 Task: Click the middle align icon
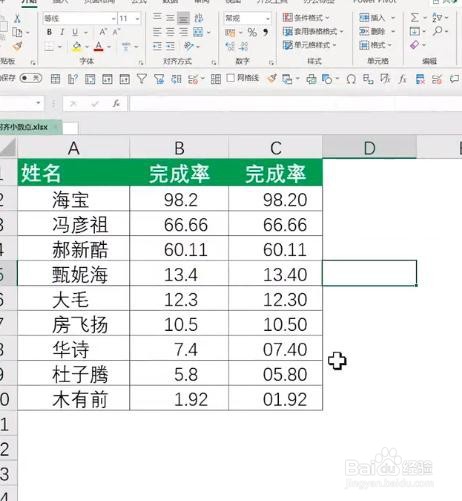pos(170,17)
